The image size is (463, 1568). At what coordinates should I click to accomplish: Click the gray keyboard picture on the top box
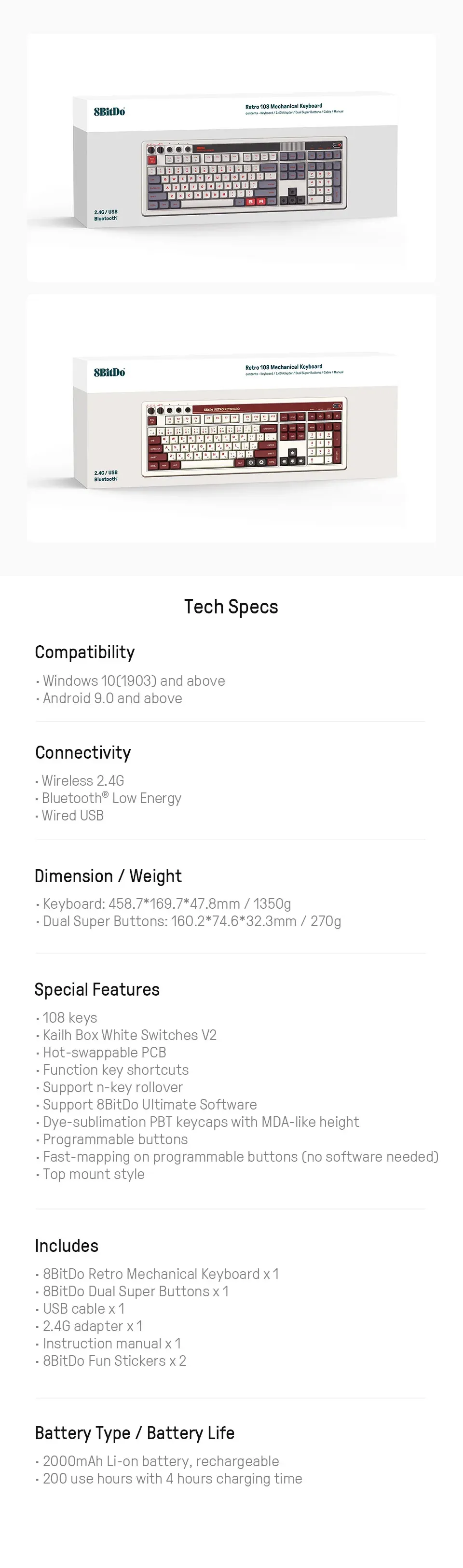(245, 175)
